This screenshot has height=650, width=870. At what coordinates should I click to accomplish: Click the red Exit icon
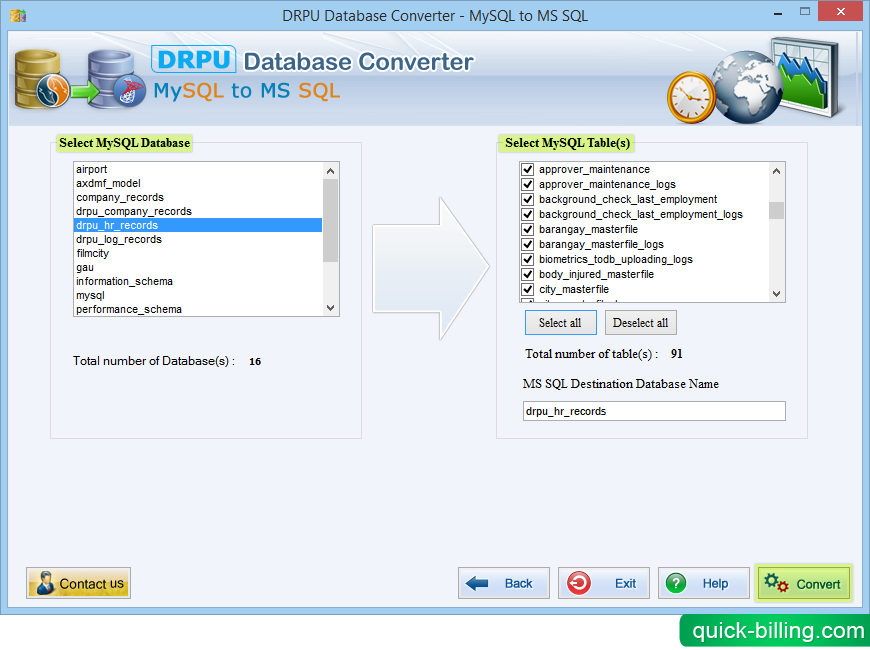pos(578,583)
